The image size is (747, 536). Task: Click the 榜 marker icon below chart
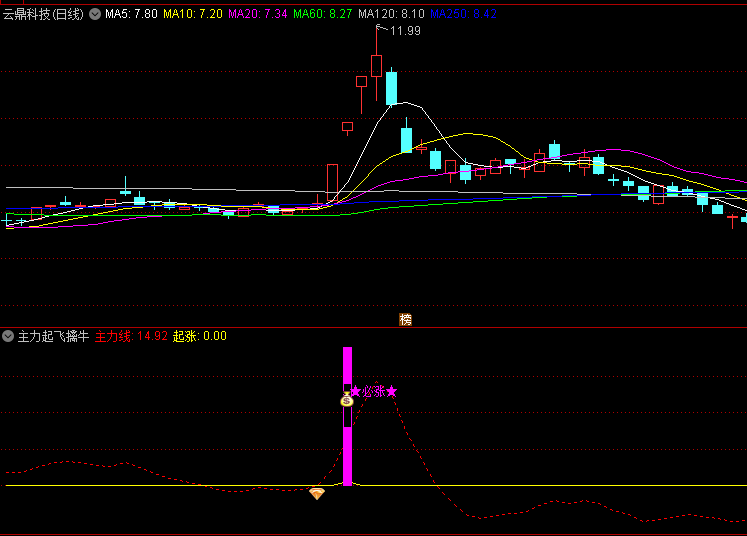click(x=405, y=320)
